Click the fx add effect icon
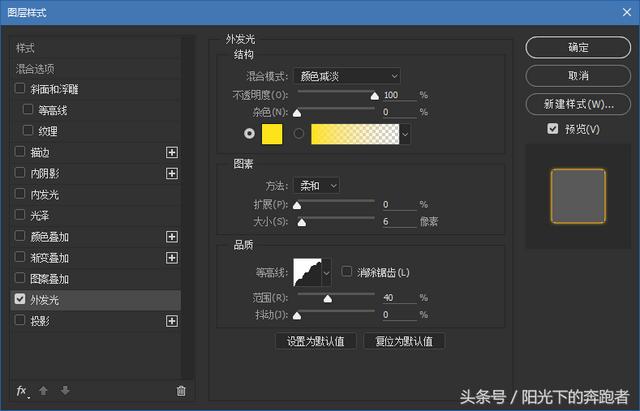Viewport: 640px width, 411px height. click(22, 391)
